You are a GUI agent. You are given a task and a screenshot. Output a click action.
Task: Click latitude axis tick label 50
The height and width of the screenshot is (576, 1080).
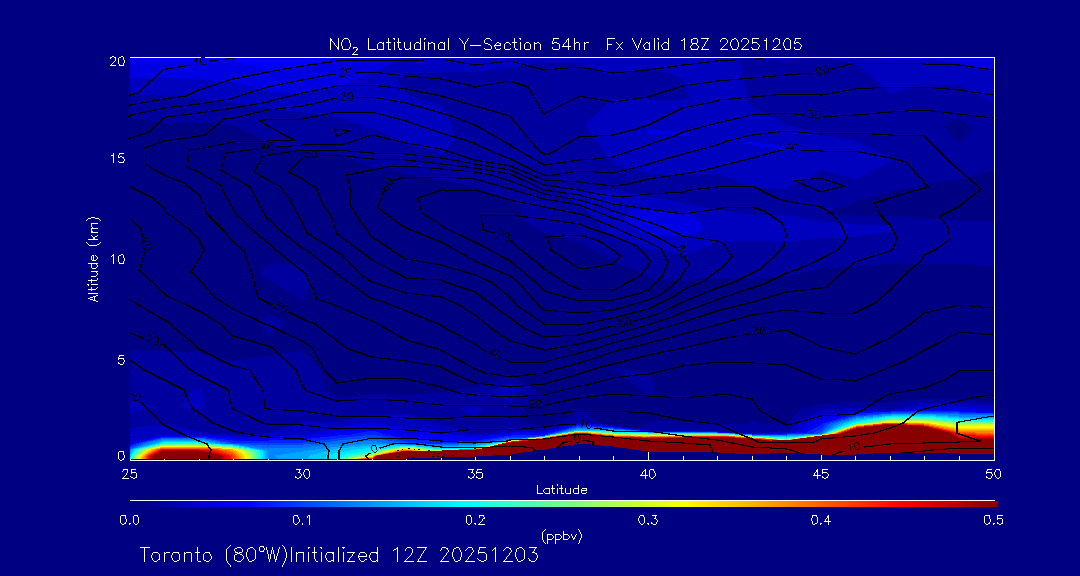pos(993,473)
